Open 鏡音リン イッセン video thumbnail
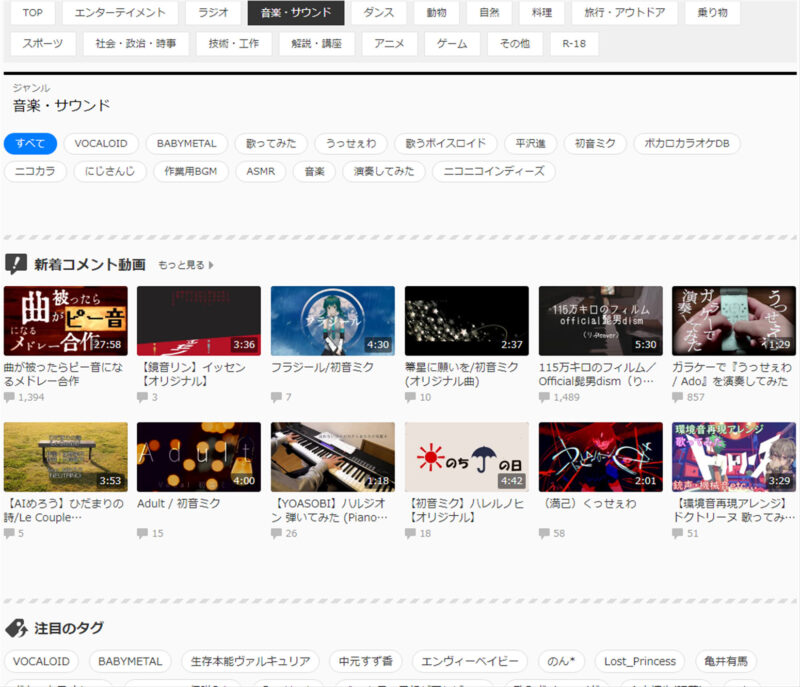 coord(199,321)
